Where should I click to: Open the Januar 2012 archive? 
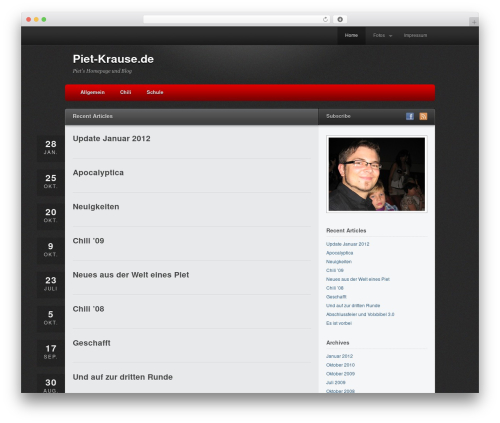tap(339, 356)
